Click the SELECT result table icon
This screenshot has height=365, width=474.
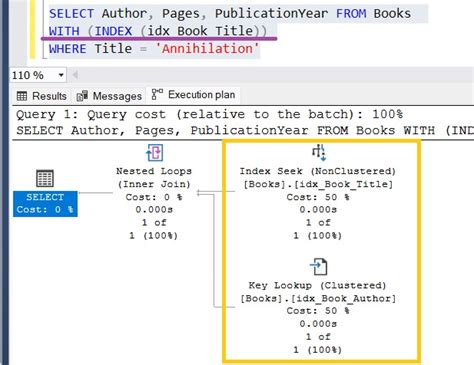coord(45,179)
